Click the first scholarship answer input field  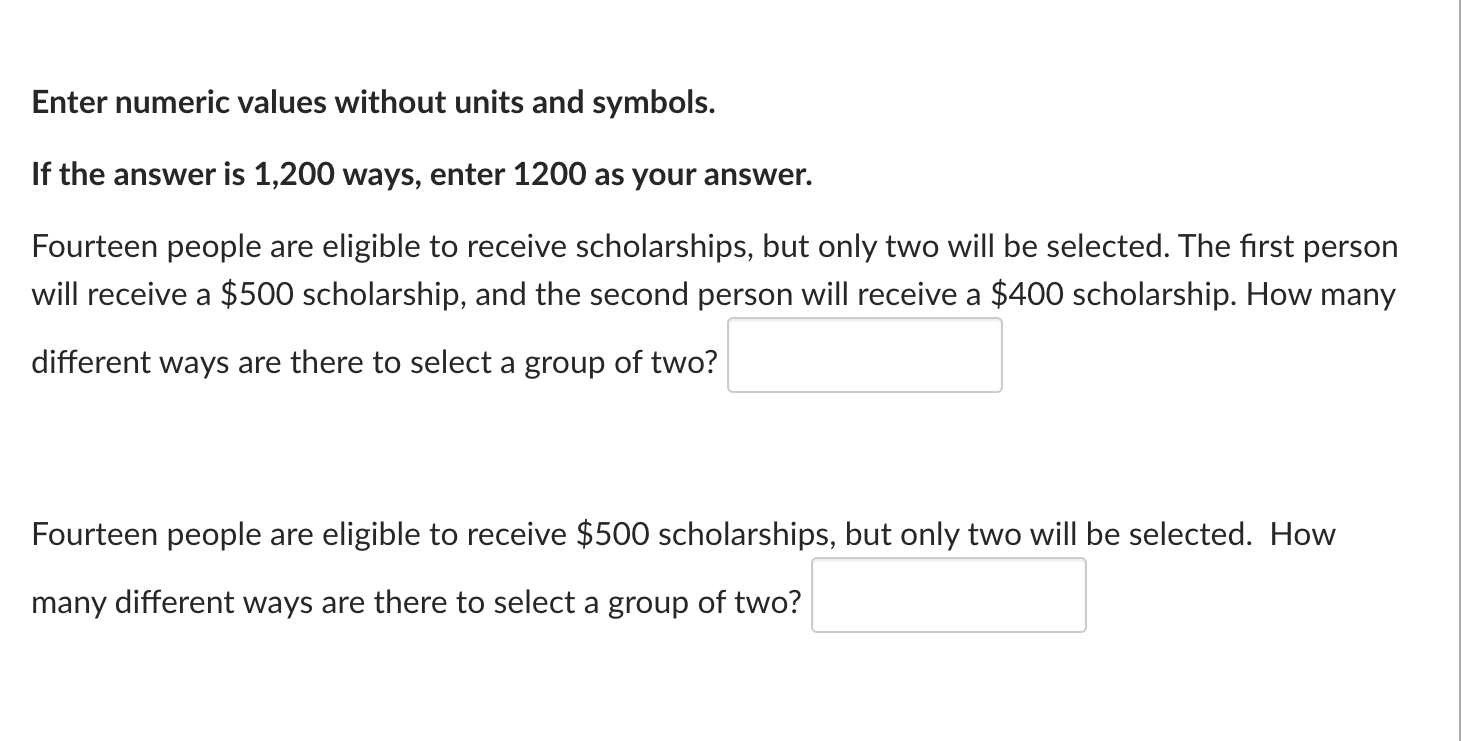click(x=864, y=355)
